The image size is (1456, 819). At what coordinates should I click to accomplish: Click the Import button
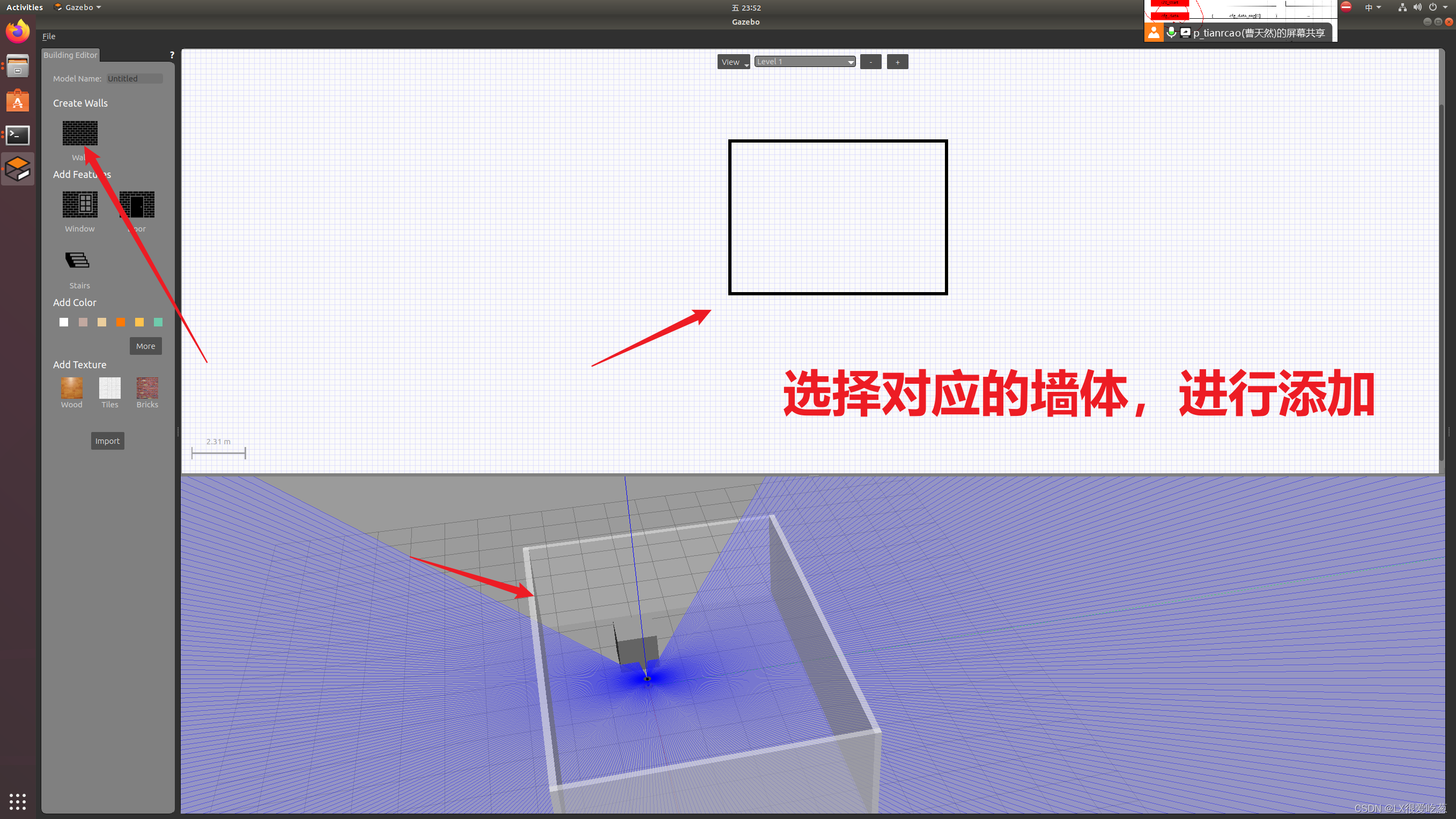(107, 440)
